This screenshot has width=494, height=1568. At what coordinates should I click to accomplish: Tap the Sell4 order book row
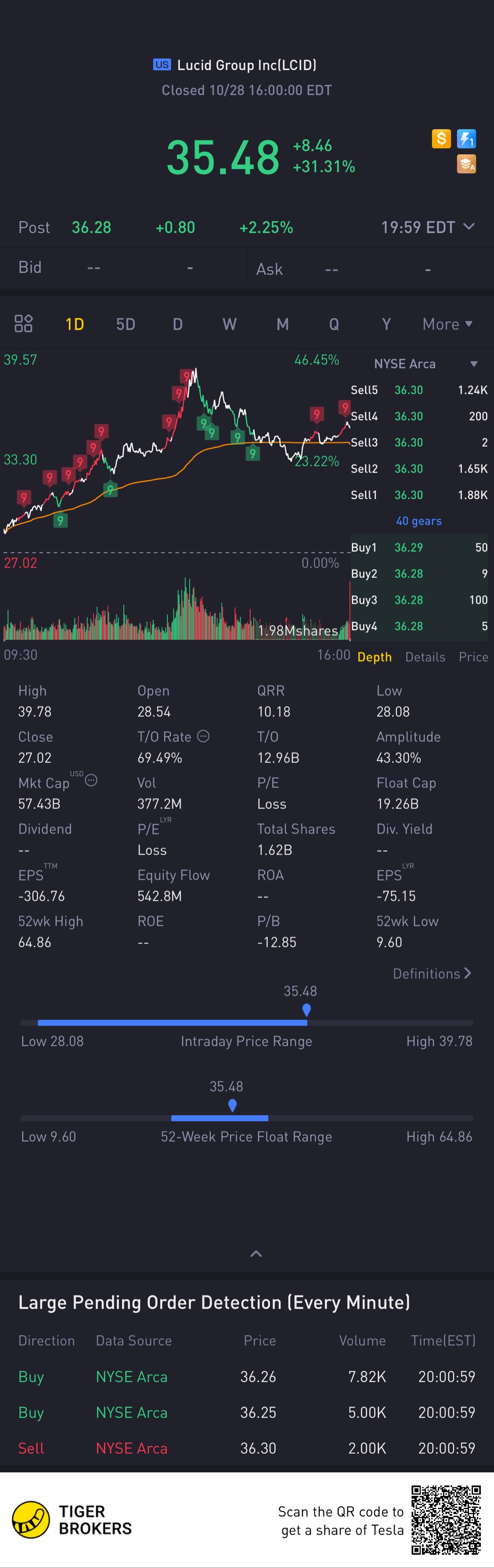point(419,416)
